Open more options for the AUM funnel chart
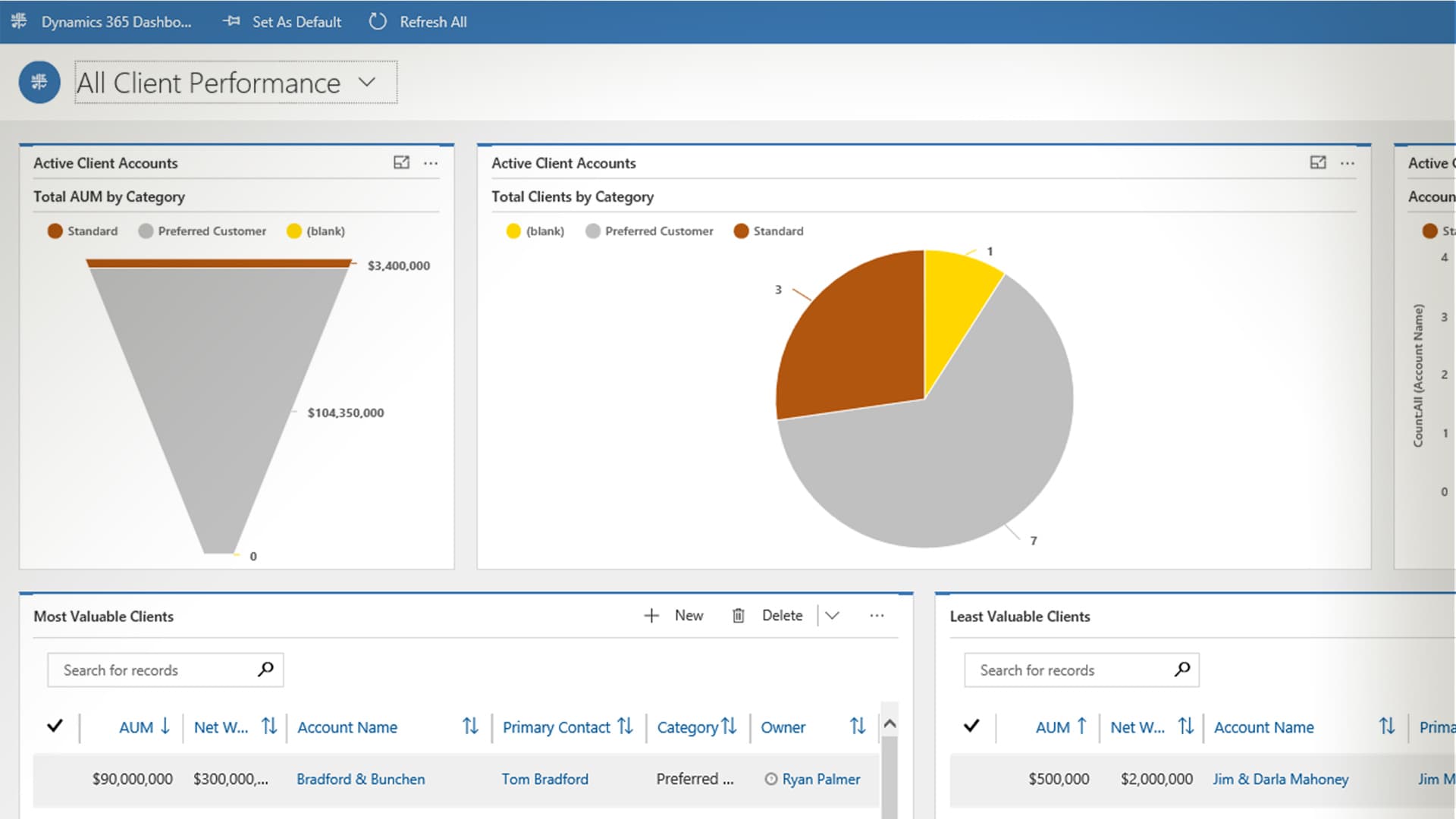Screen dimensions: 1456x819 431,163
